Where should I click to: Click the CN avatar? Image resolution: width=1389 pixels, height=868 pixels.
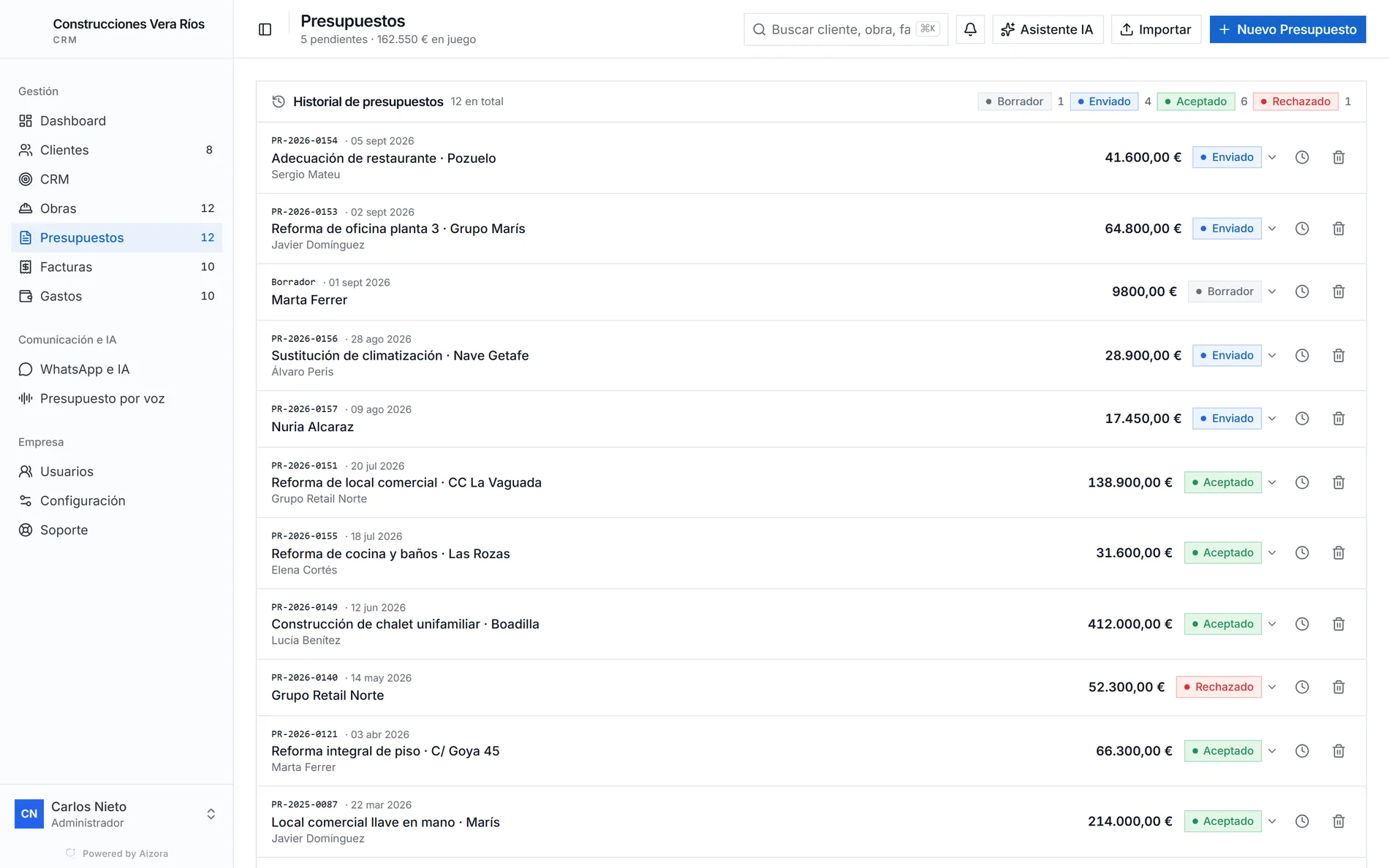pyautogui.click(x=29, y=814)
